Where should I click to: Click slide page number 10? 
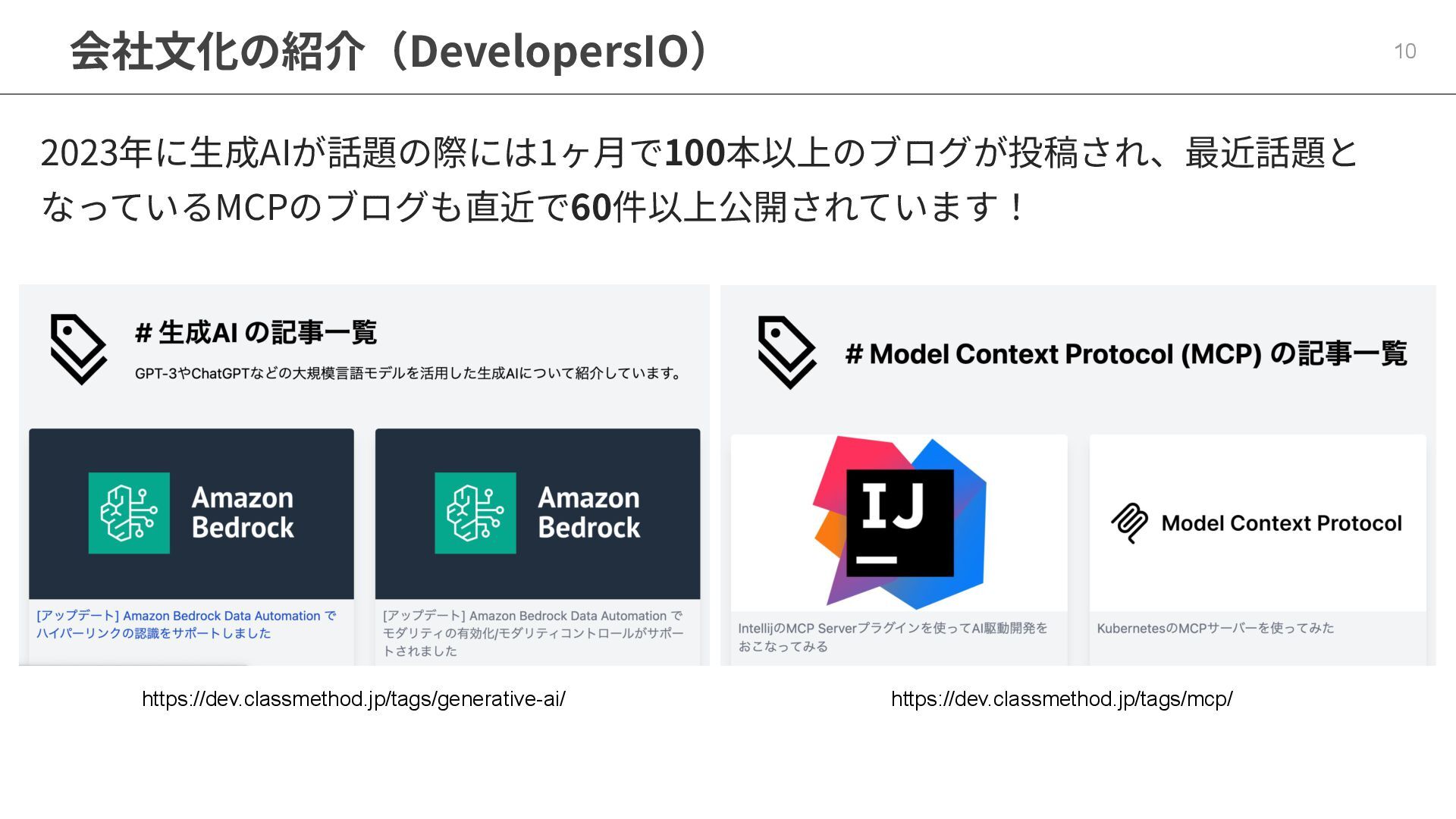pos(1405,51)
